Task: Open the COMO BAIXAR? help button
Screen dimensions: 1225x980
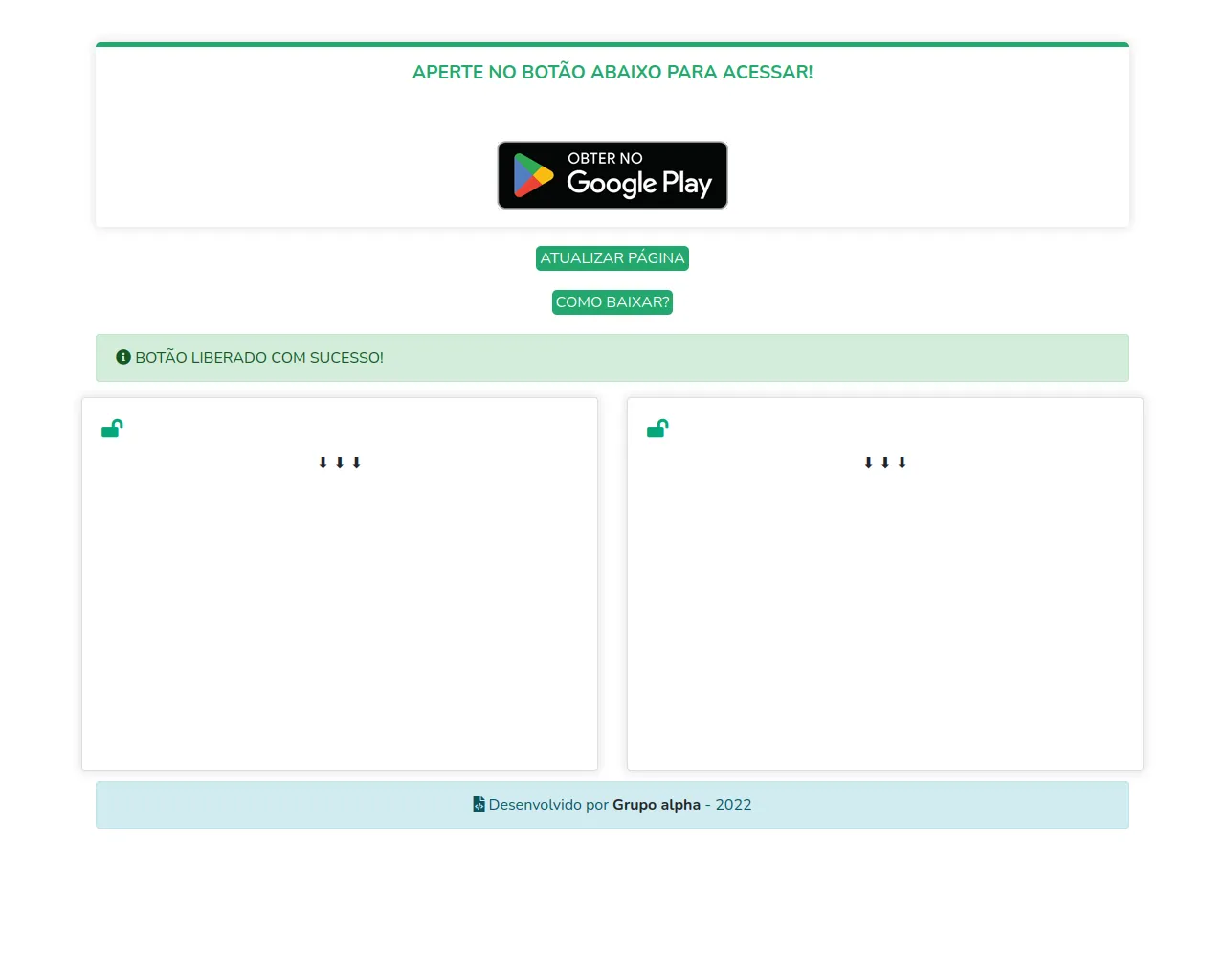Action: [612, 301]
